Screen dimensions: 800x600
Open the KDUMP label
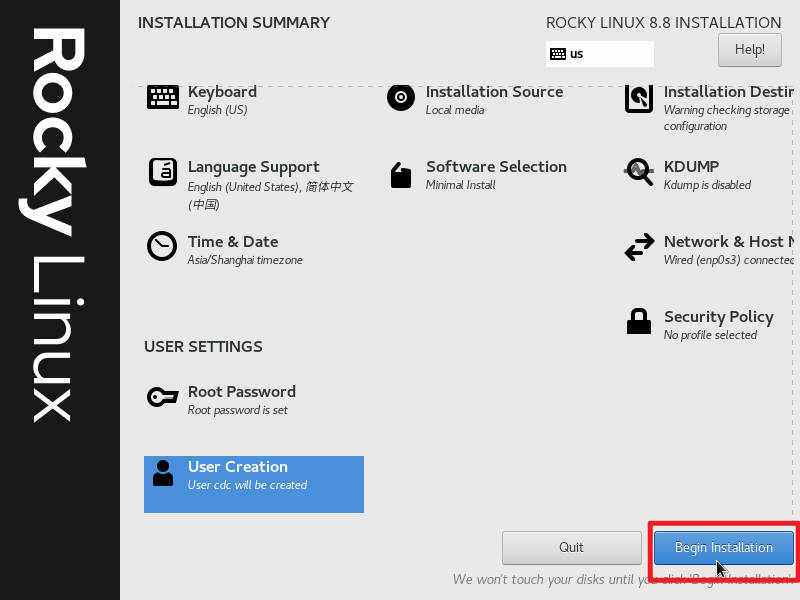click(x=691, y=167)
